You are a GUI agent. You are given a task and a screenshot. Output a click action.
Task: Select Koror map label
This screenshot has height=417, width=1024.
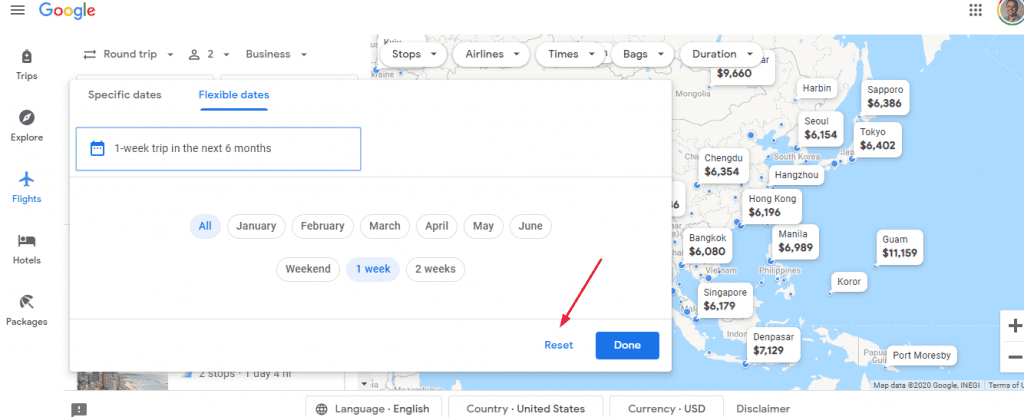pos(849,282)
